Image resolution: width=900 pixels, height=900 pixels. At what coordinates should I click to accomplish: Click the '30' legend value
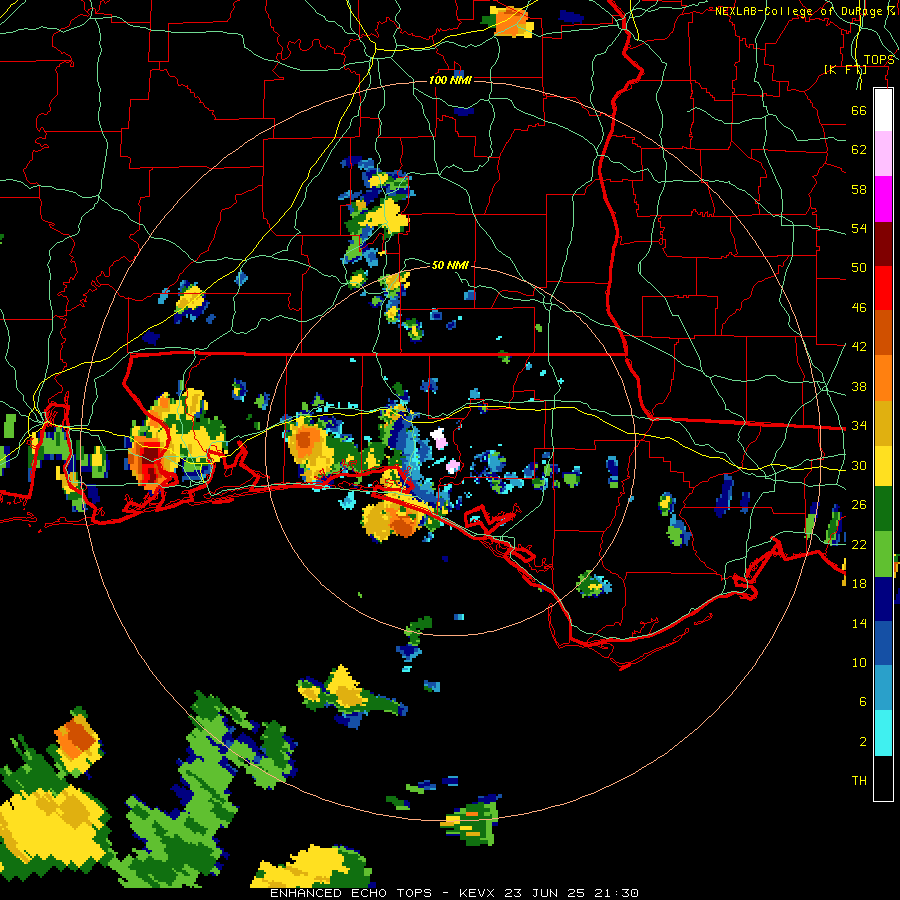pos(859,465)
